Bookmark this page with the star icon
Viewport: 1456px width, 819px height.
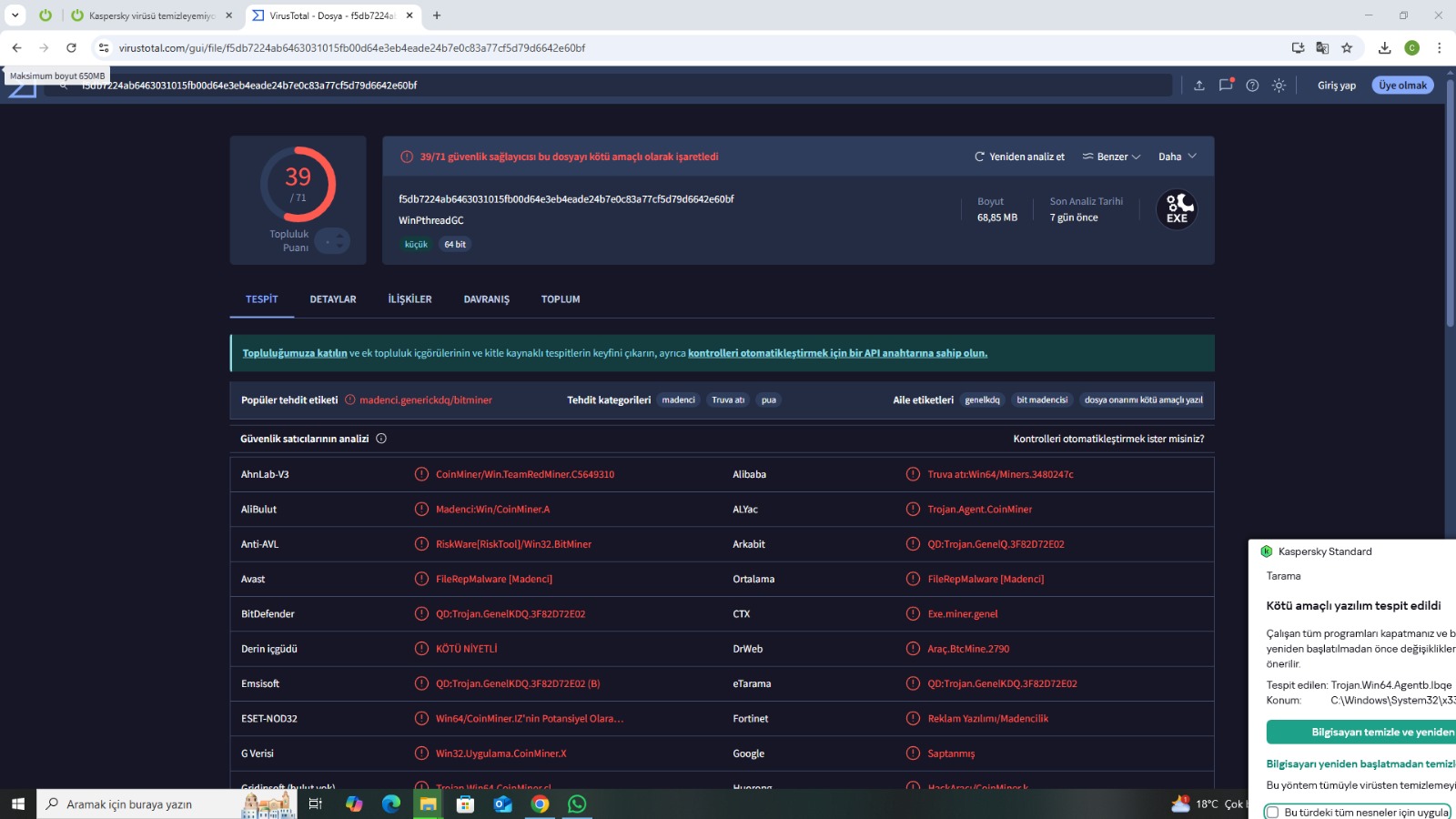(1347, 47)
